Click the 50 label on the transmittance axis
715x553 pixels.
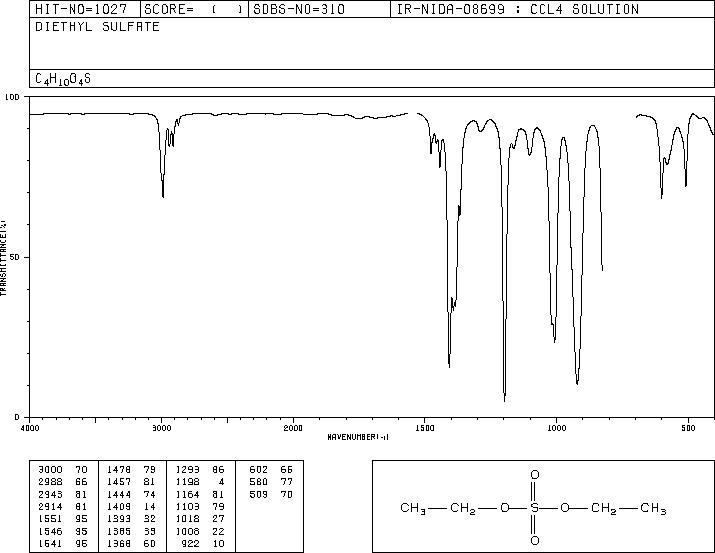(15, 257)
